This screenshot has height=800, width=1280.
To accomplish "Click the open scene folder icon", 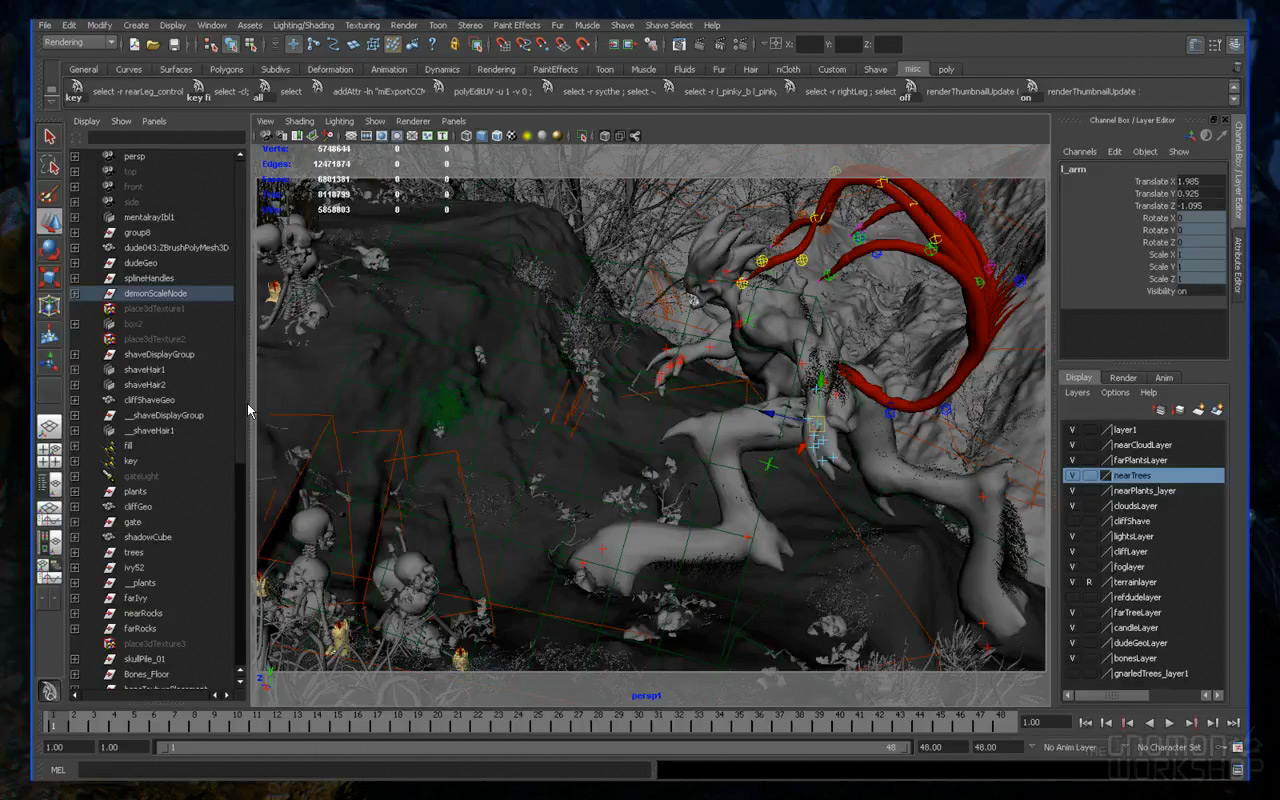I will pyautogui.click(x=153, y=44).
